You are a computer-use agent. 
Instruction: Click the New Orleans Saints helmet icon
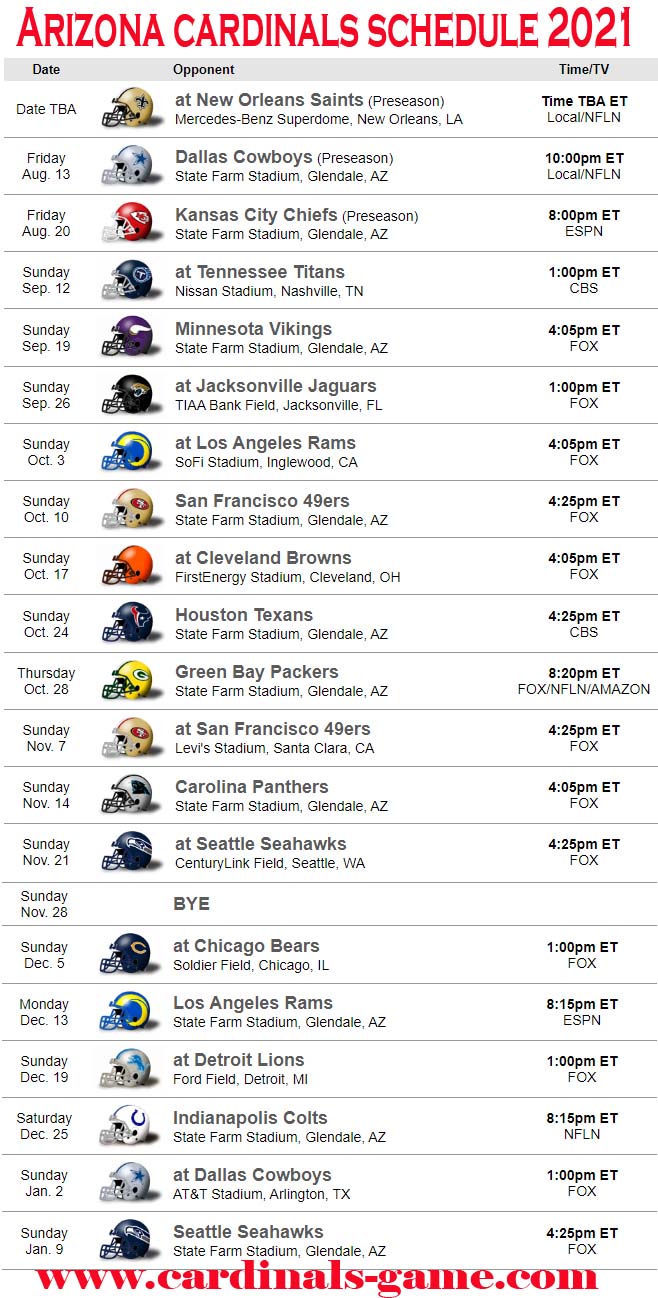[x=127, y=108]
